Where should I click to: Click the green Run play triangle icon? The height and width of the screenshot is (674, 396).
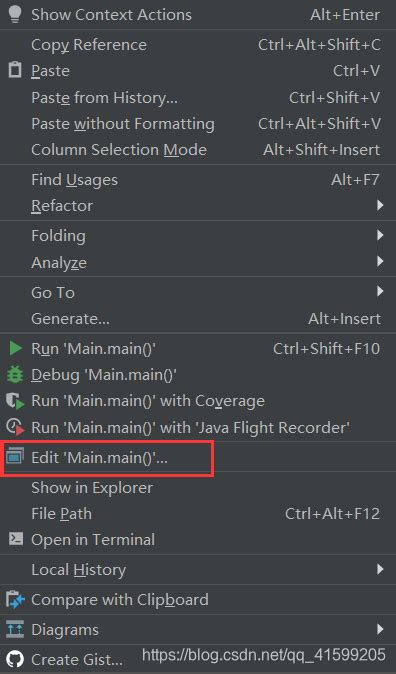(15, 348)
